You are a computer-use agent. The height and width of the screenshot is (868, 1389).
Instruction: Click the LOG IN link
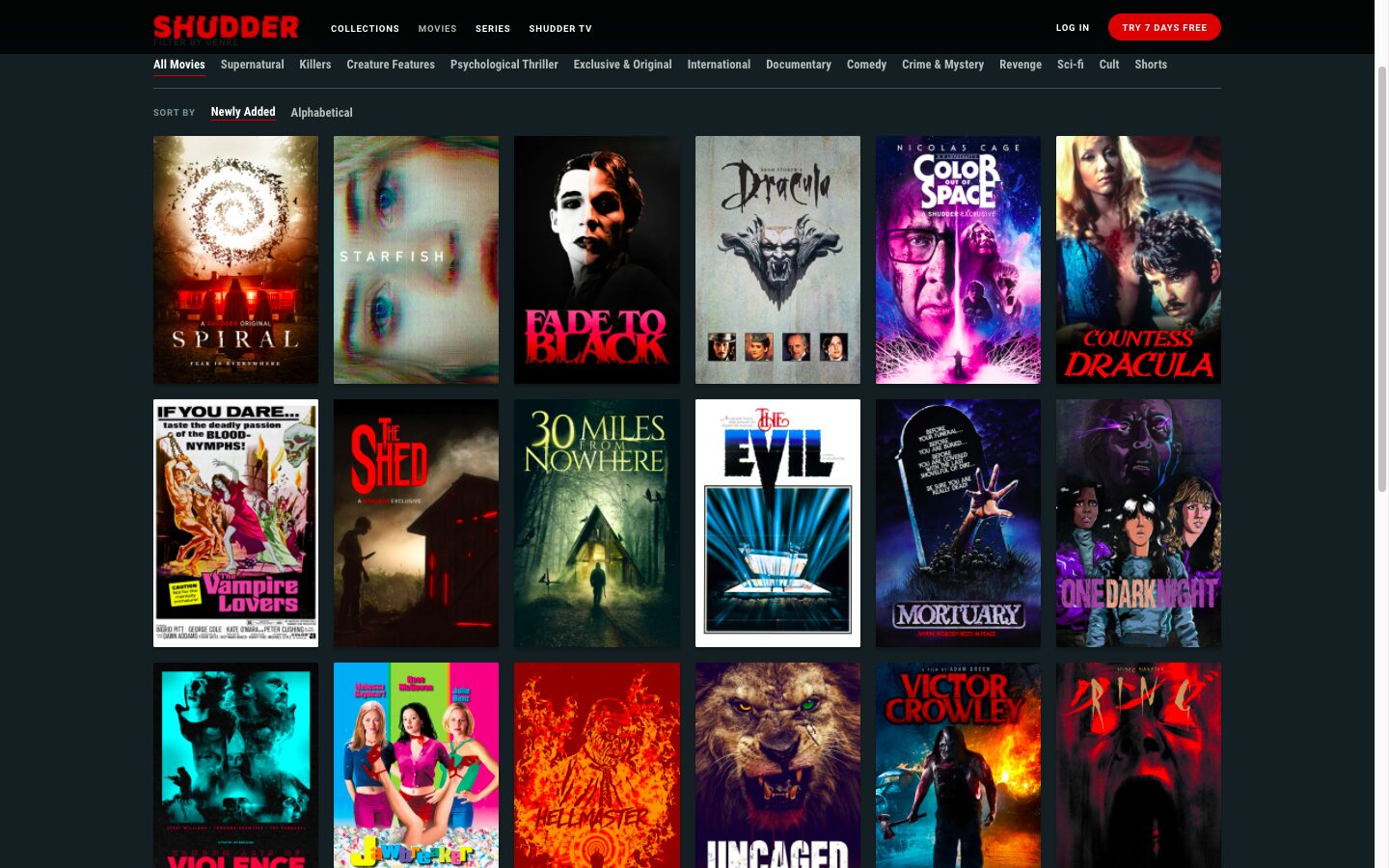coord(1072,28)
